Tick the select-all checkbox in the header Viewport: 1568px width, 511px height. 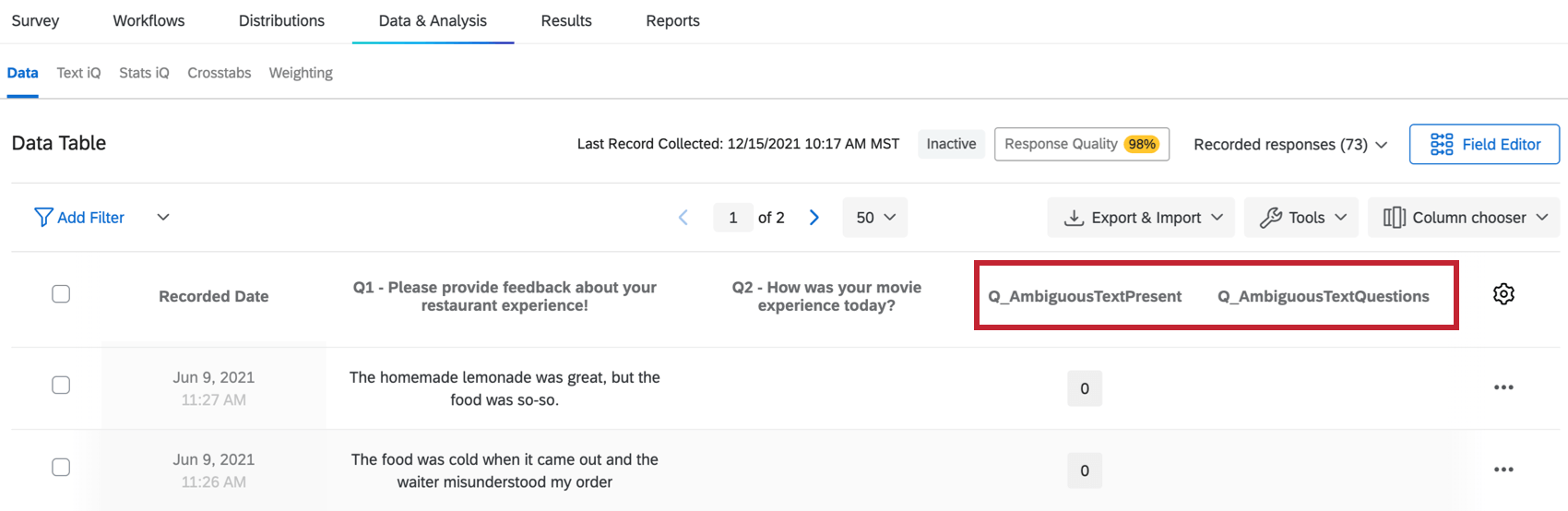pyautogui.click(x=61, y=294)
